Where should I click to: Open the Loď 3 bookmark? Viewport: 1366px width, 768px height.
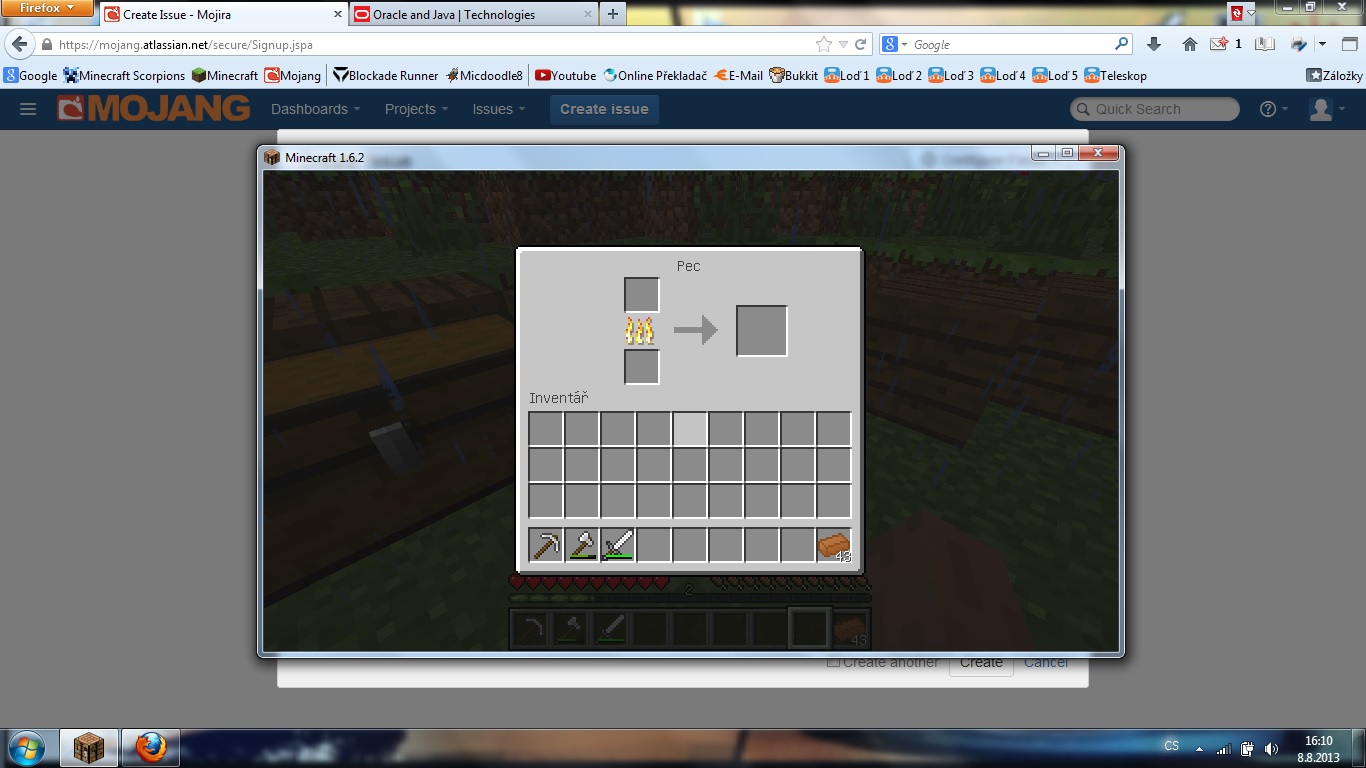tap(951, 75)
